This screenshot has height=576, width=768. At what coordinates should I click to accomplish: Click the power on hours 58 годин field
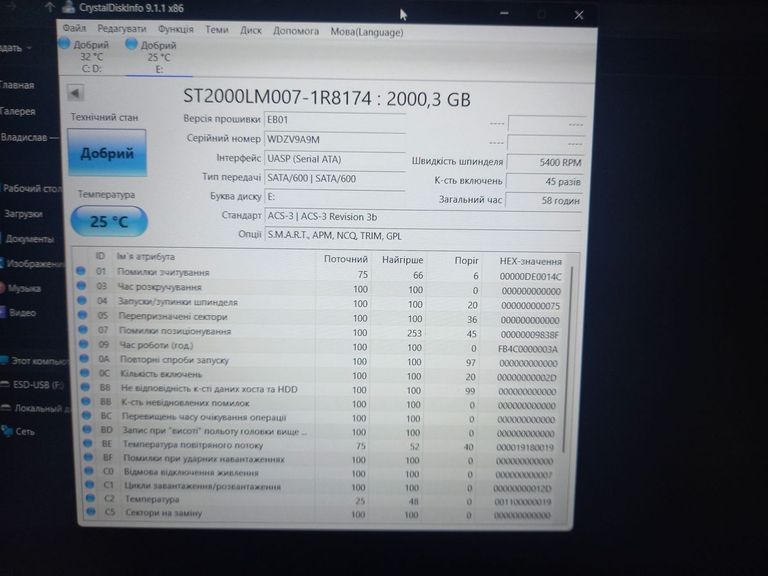point(544,200)
